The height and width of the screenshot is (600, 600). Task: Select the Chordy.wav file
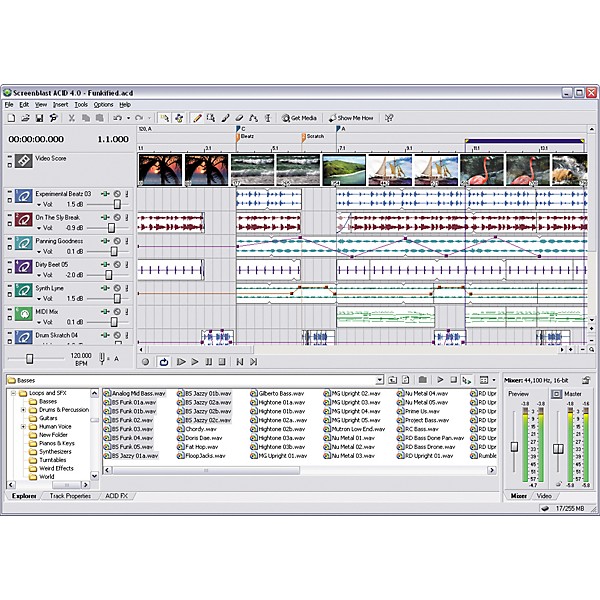tap(197, 429)
